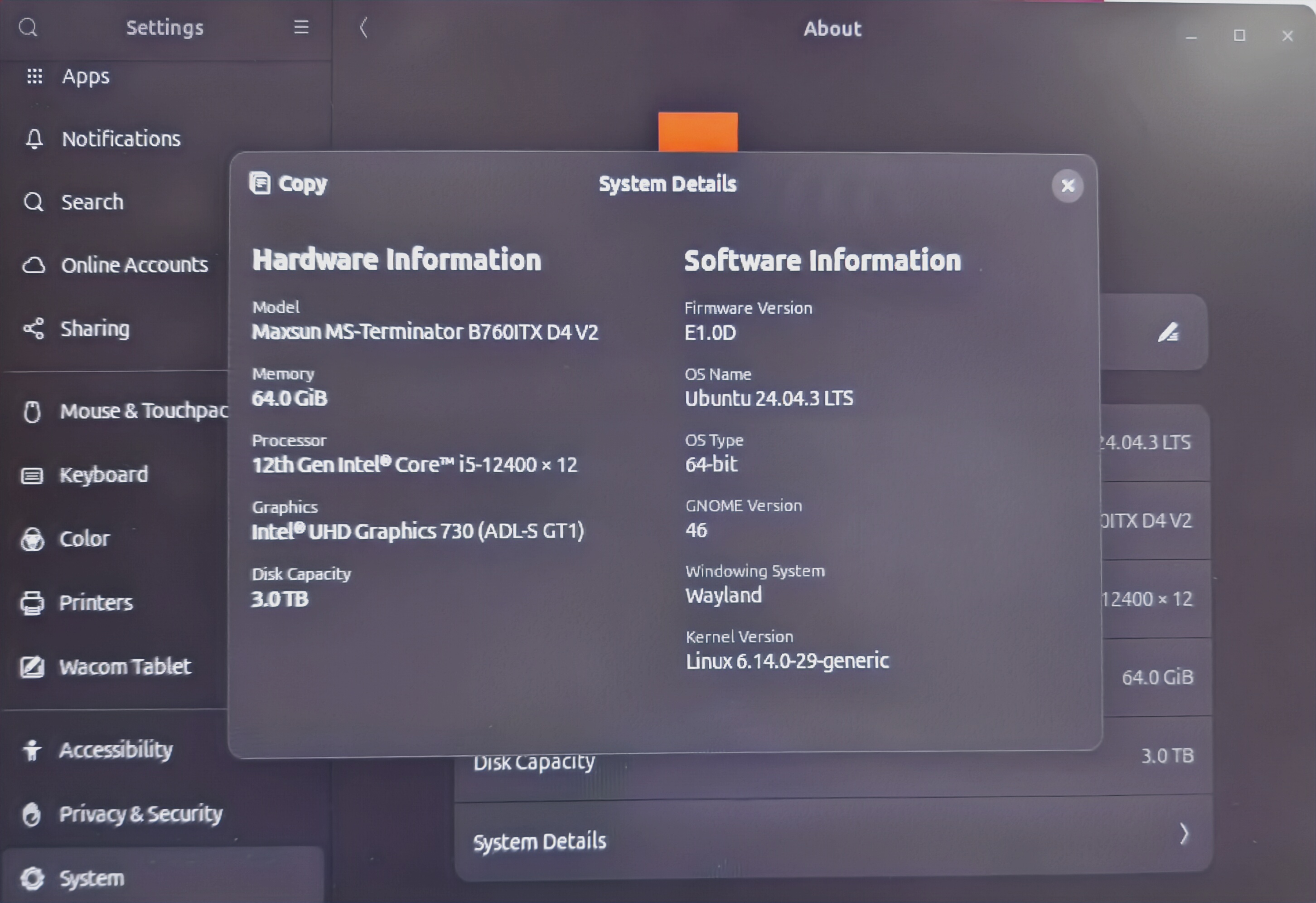Screen dimensions: 1316x903
Task: Select Sharing in the sidebar
Action: (x=95, y=329)
